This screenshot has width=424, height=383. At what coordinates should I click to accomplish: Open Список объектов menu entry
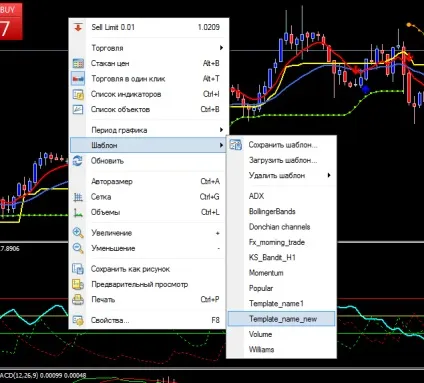tap(149, 109)
